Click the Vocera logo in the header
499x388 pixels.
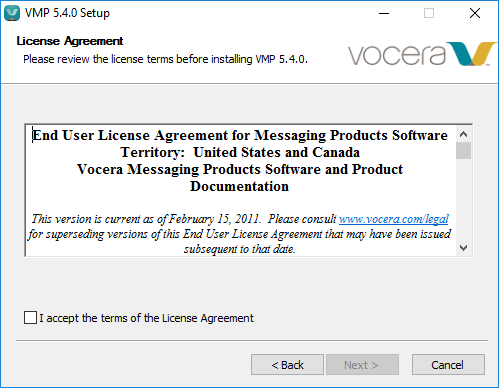pos(422,54)
